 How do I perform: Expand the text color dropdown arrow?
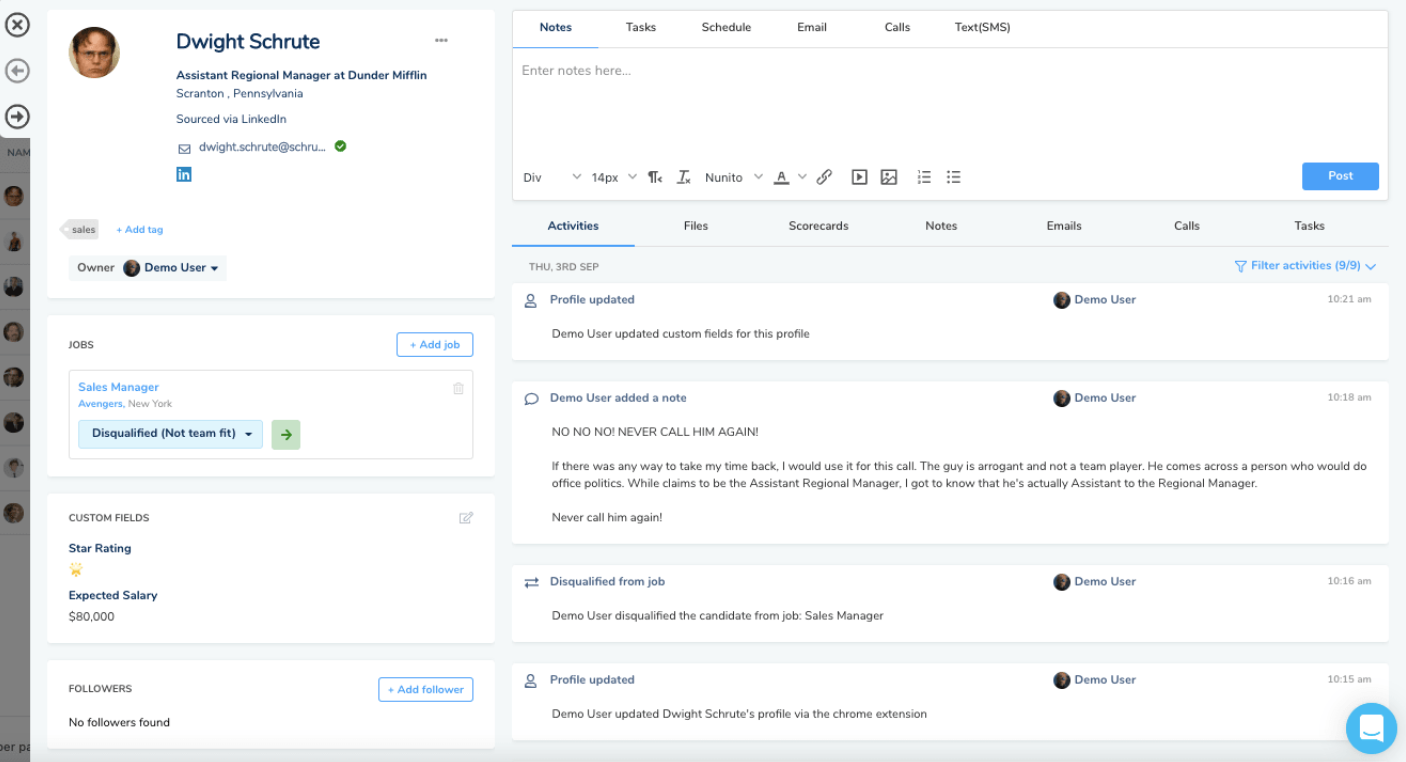(x=802, y=177)
